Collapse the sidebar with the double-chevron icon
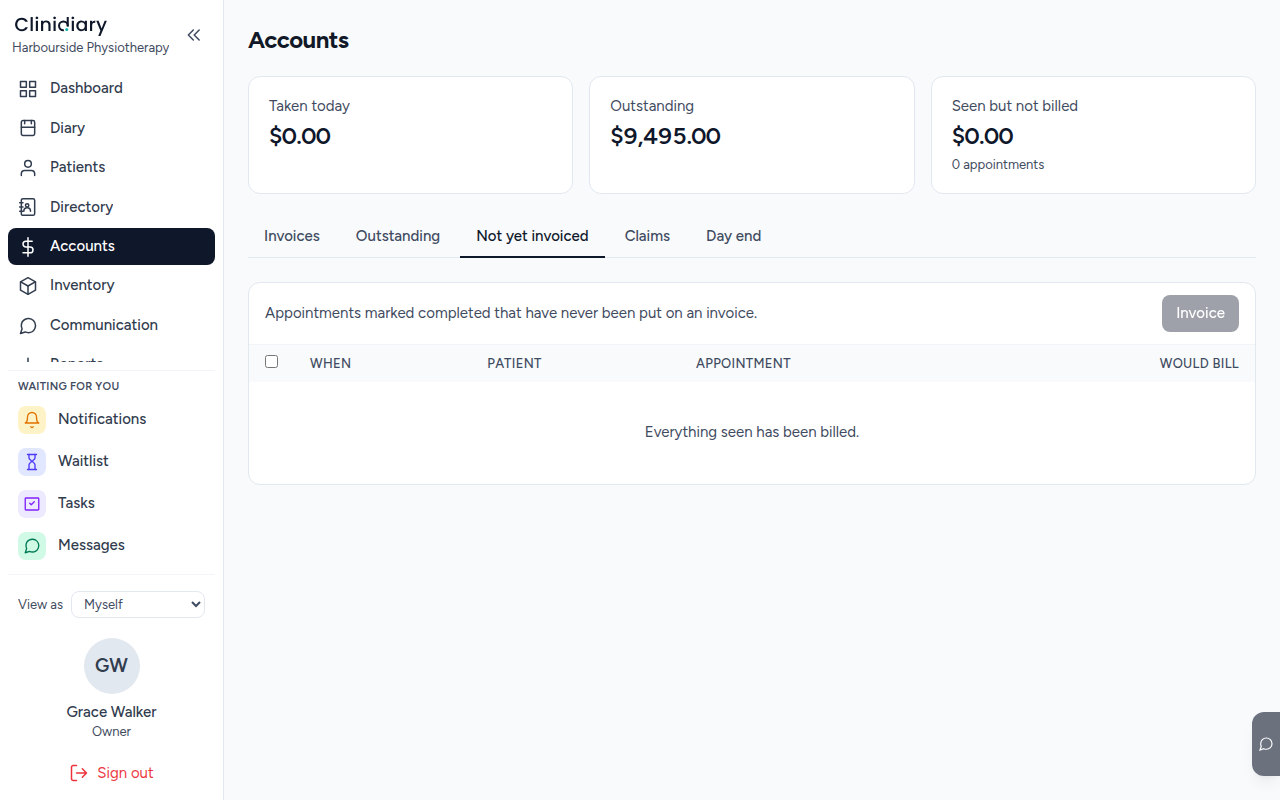This screenshot has height=800, width=1280. click(x=194, y=35)
